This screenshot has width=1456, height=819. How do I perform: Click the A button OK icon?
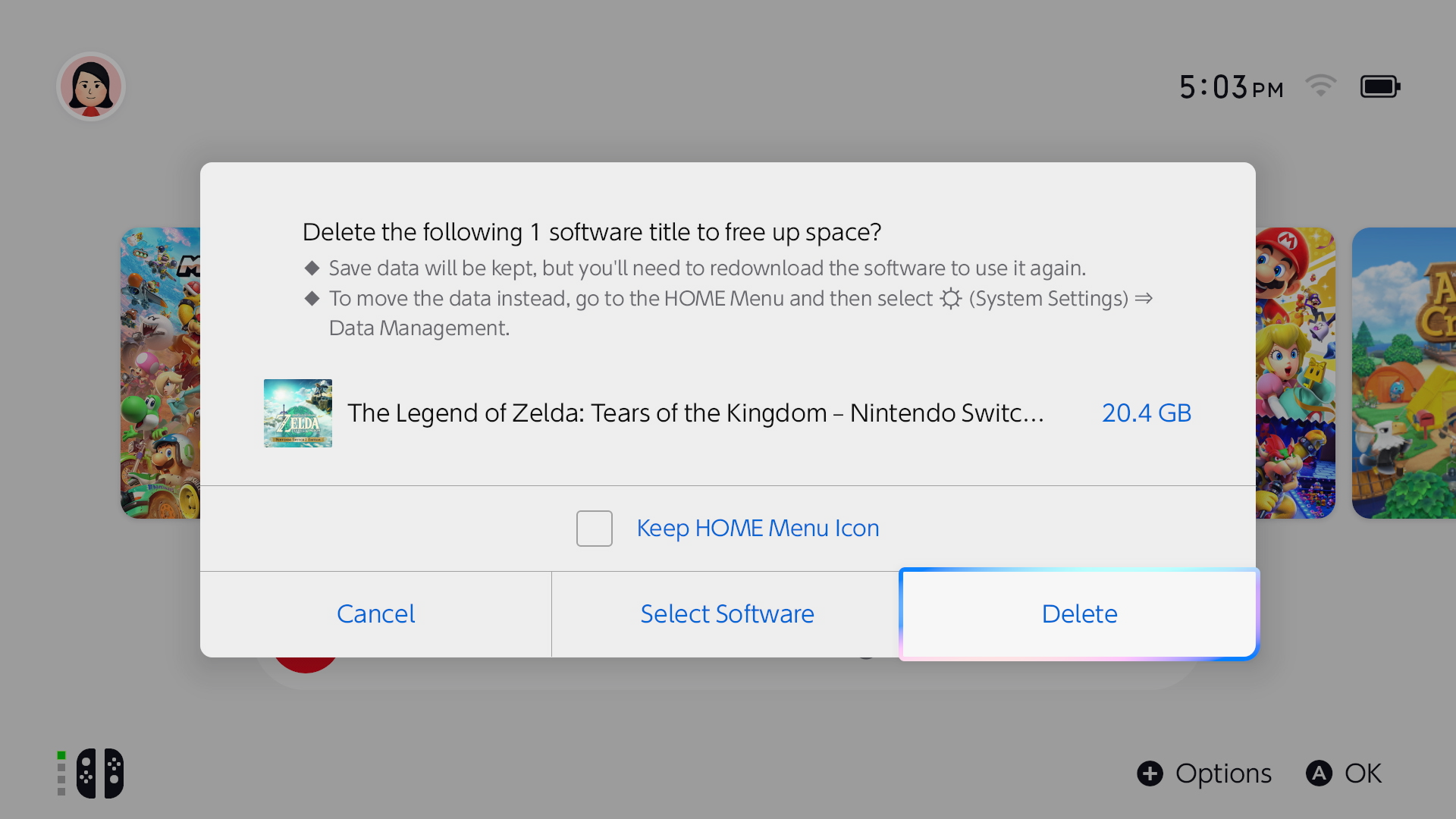tap(1319, 773)
